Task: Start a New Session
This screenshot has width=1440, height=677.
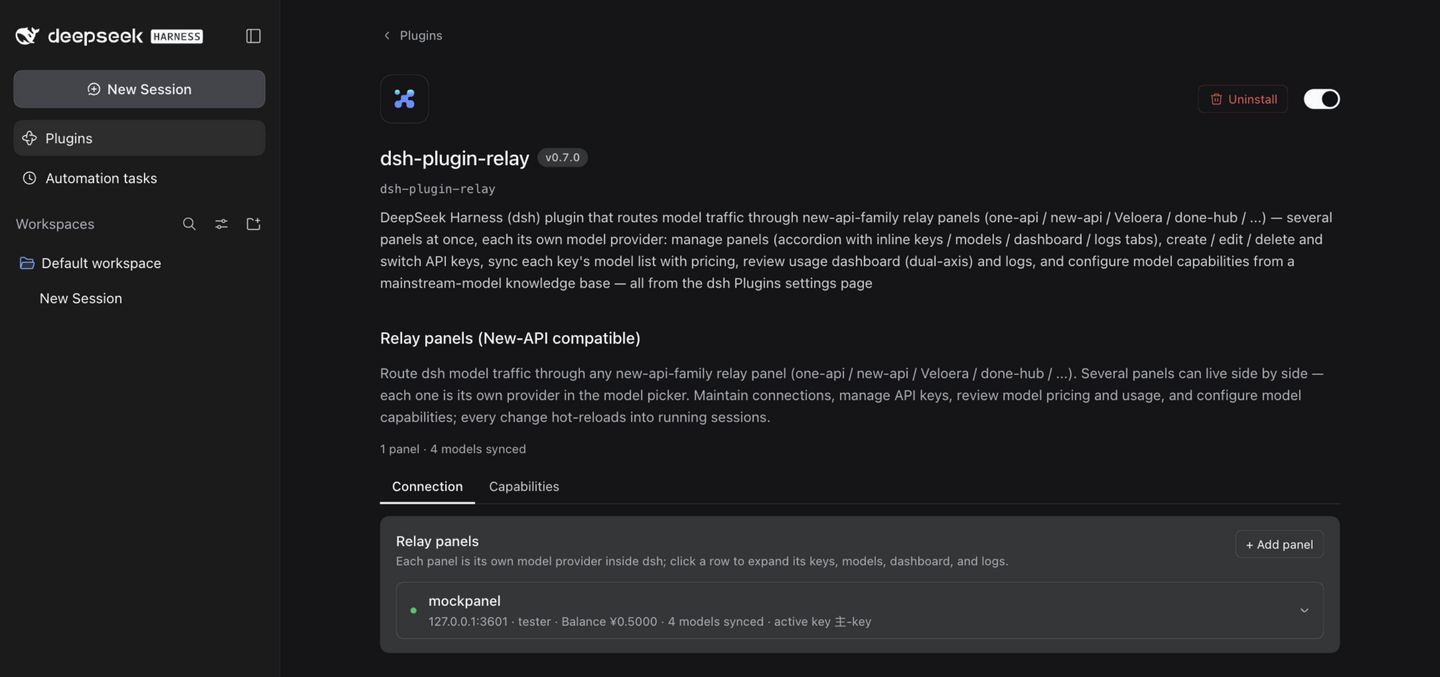Action: [x=139, y=89]
